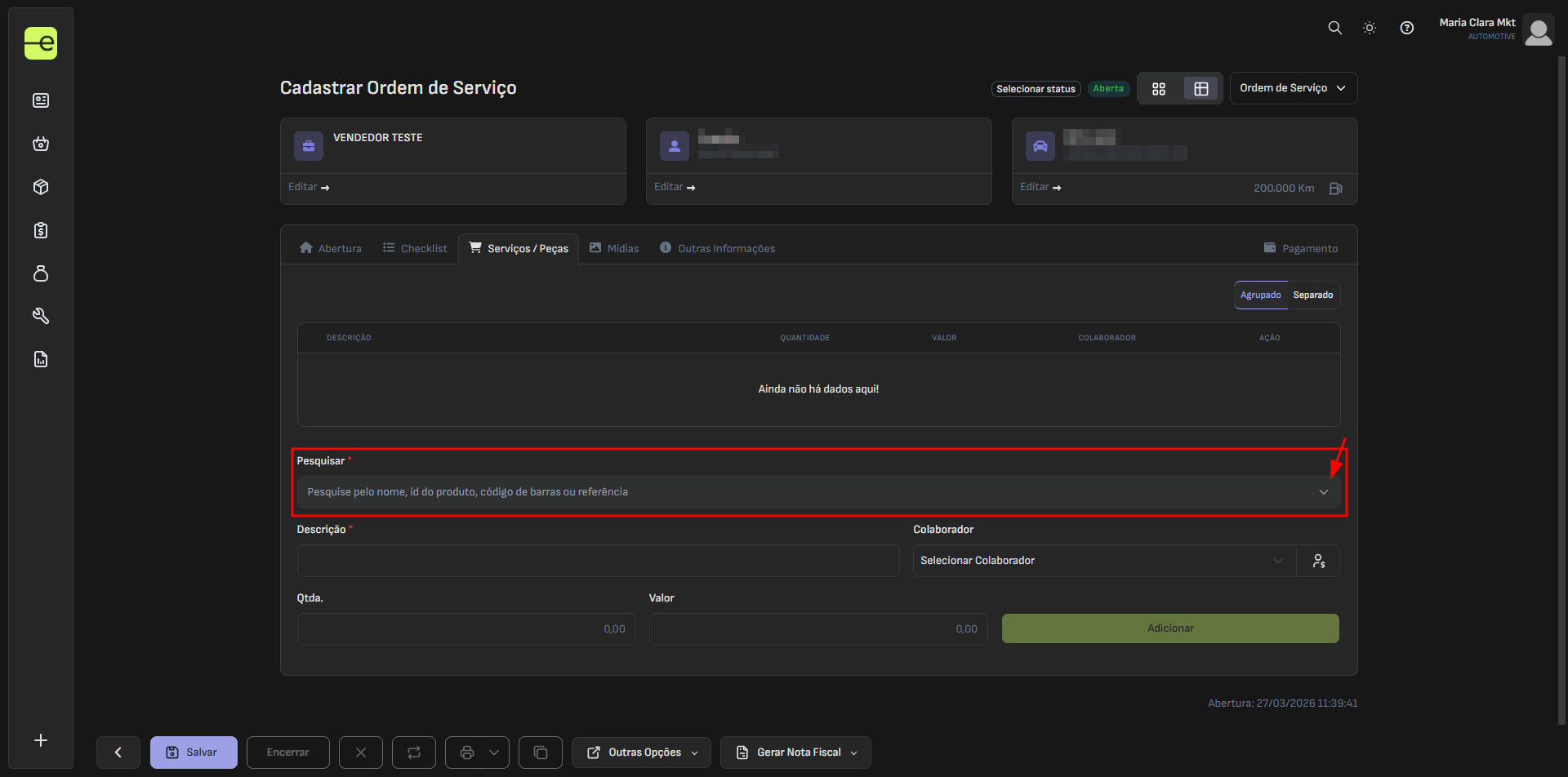Click the Salvar button
Image resolution: width=1568 pixels, height=777 pixels.
pyautogui.click(x=194, y=753)
